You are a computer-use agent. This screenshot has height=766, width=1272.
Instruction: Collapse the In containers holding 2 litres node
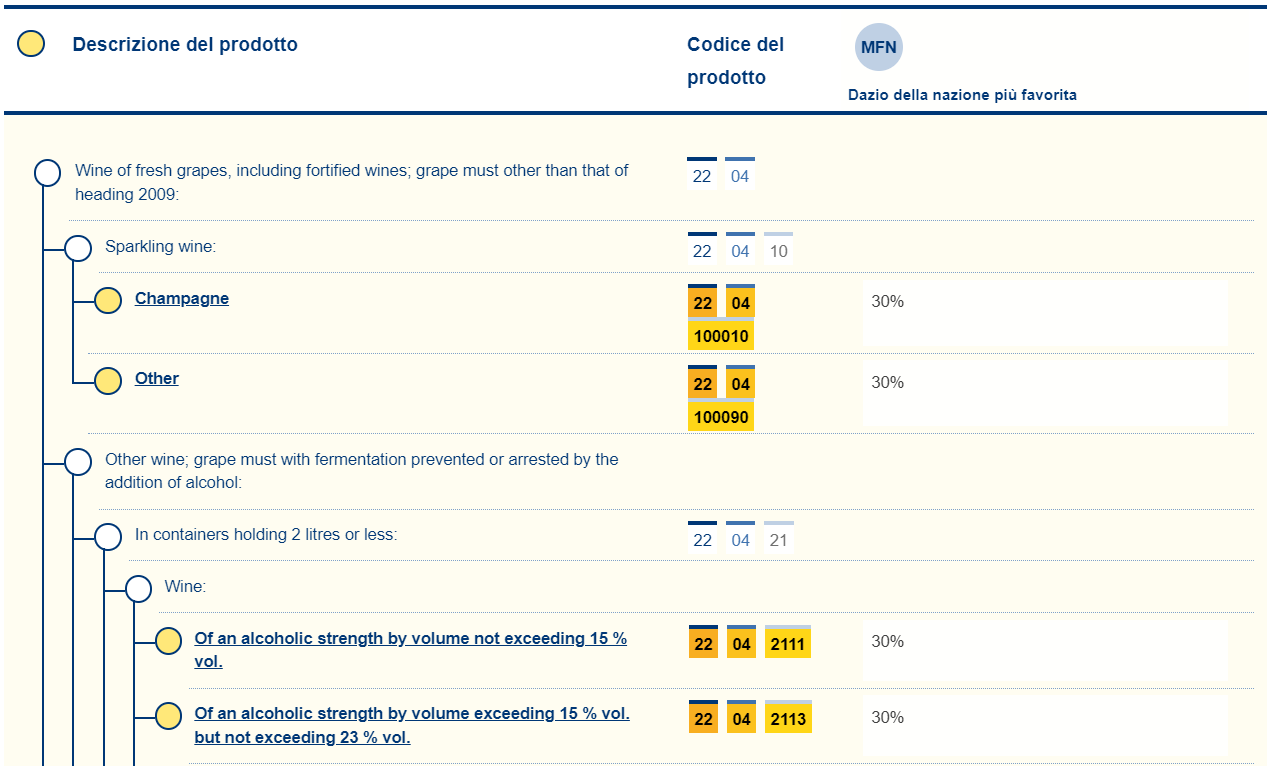point(108,536)
